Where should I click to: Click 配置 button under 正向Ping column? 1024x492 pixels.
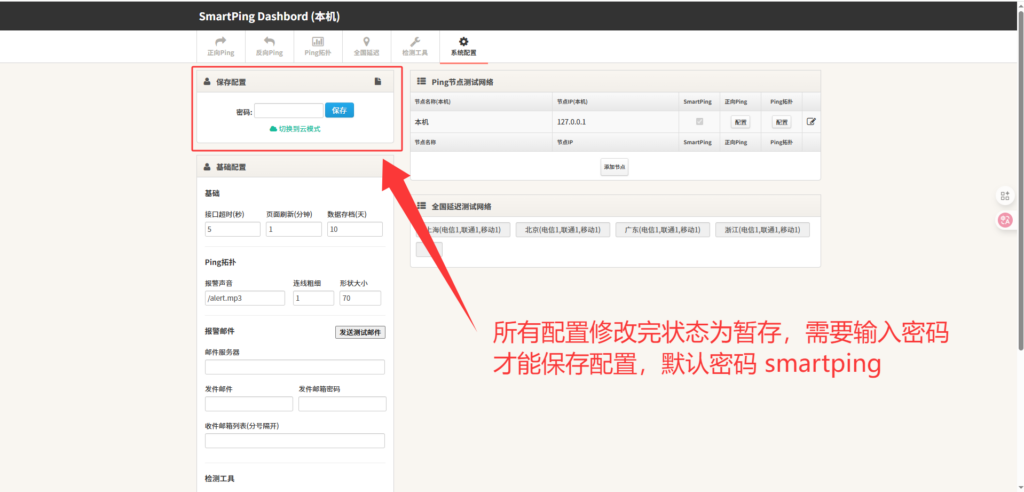tap(740, 122)
